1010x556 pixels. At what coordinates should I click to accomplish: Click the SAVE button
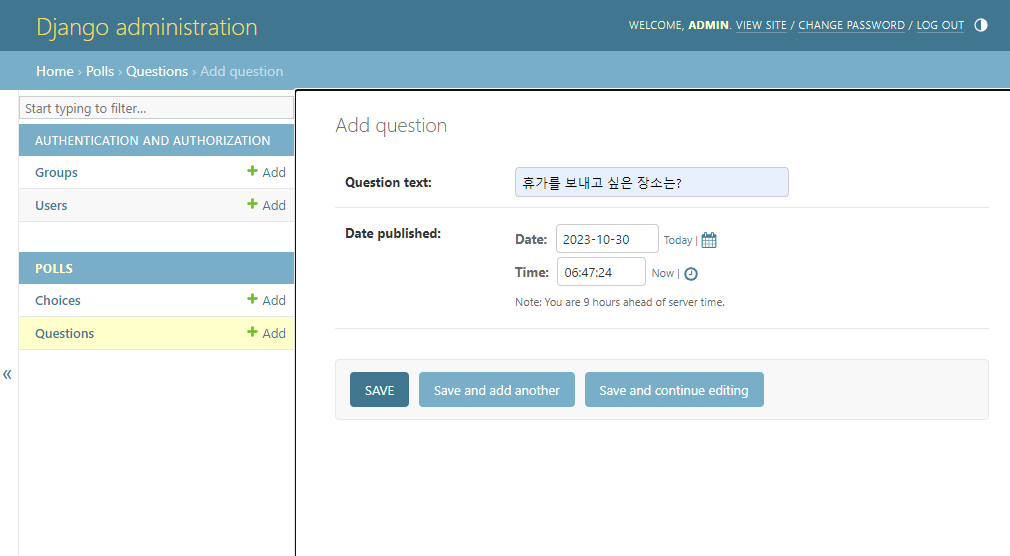(x=379, y=390)
